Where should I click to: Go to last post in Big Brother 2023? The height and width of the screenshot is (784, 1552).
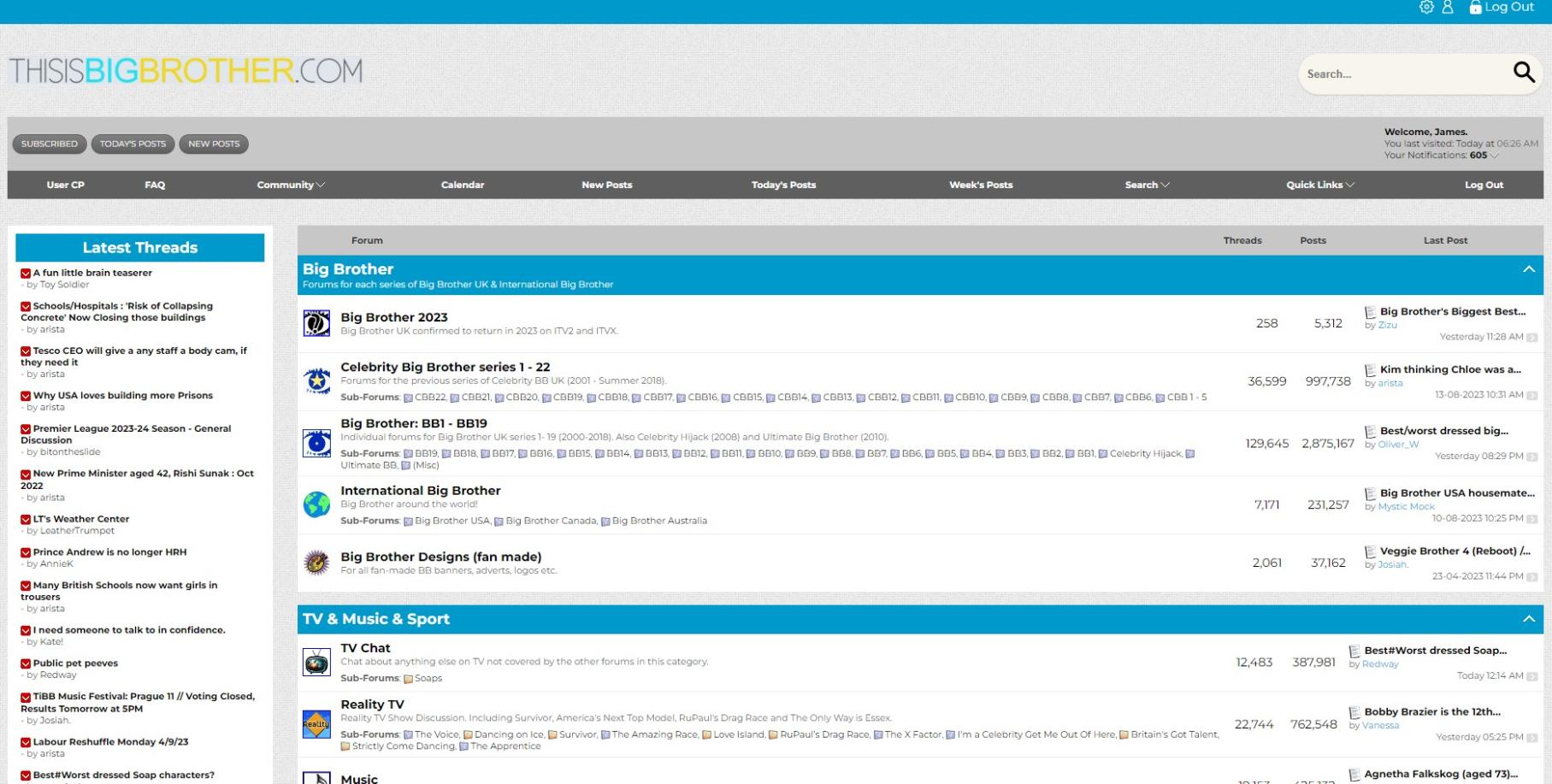[x=1531, y=338]
